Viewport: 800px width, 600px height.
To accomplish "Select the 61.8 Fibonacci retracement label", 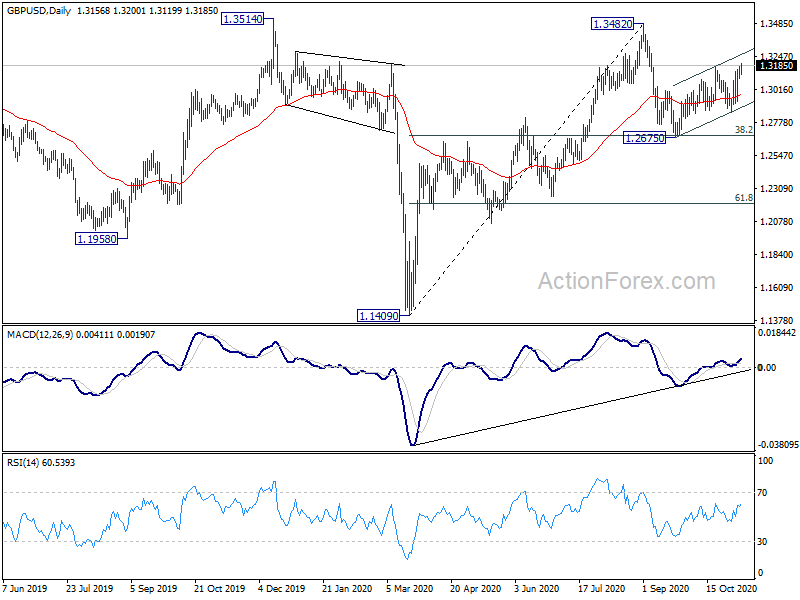I will (744, 197).
